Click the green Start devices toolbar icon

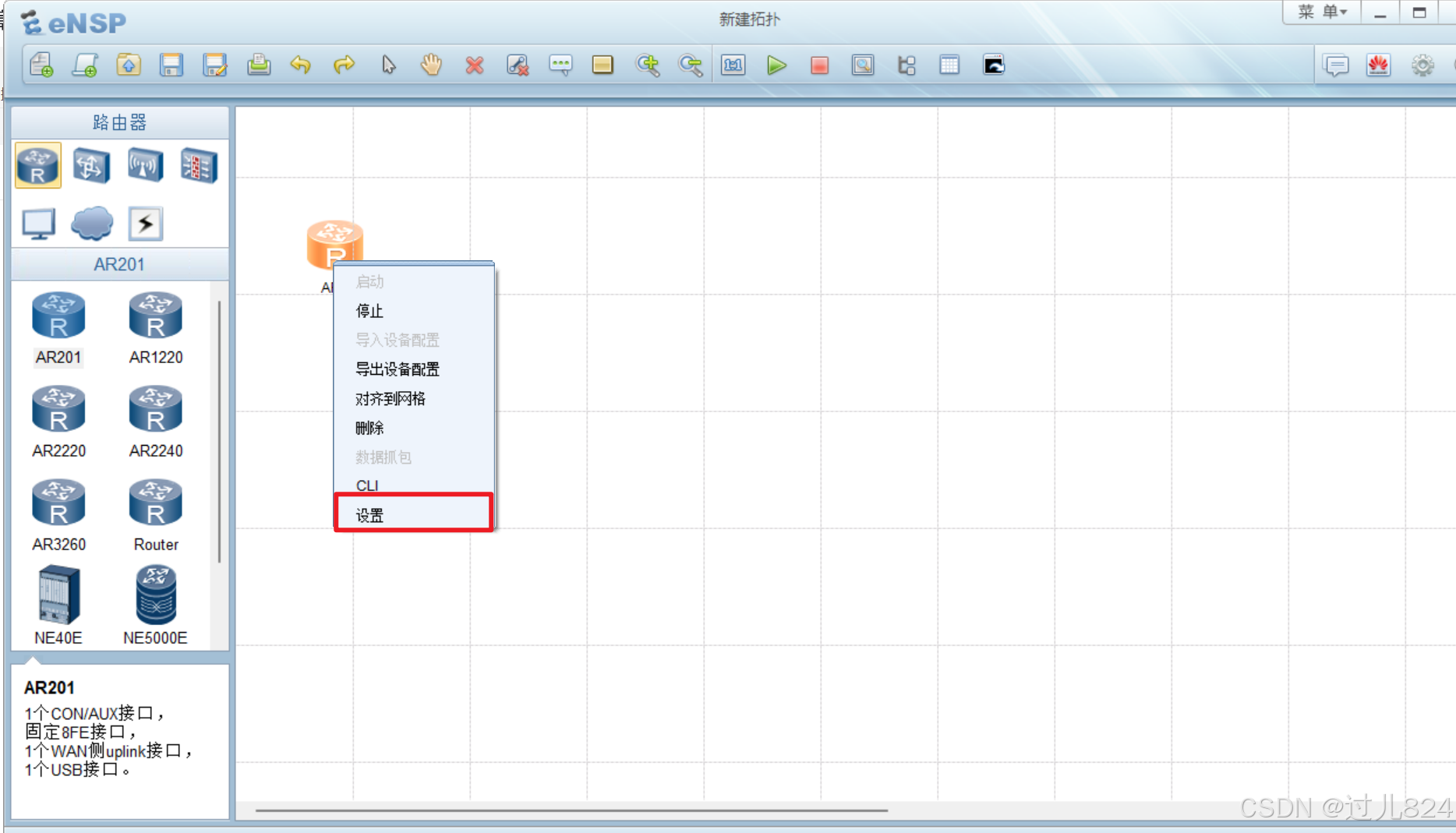776,65
